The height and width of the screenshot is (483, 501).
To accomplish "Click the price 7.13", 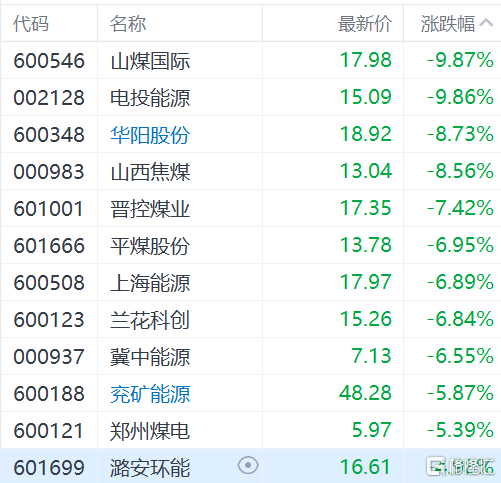I will pos(371,356).
